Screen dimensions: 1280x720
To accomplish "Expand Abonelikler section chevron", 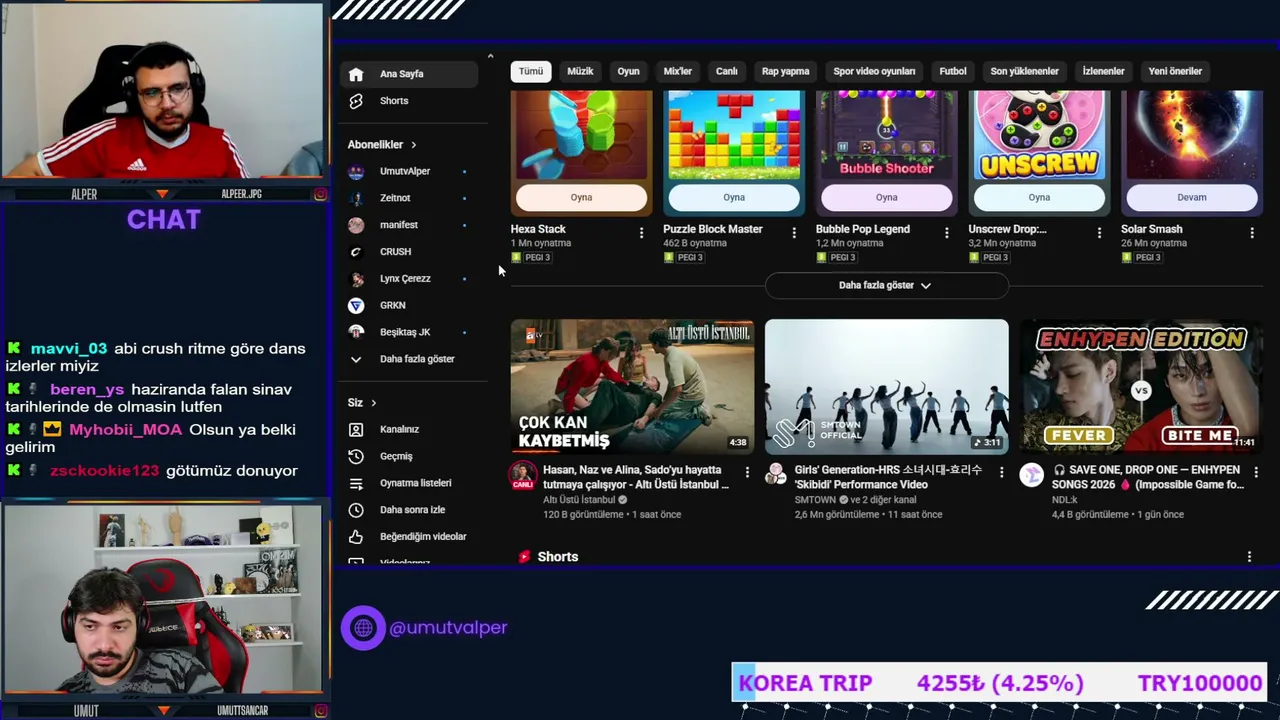I will pyautogui.click(x=413, y=145).
